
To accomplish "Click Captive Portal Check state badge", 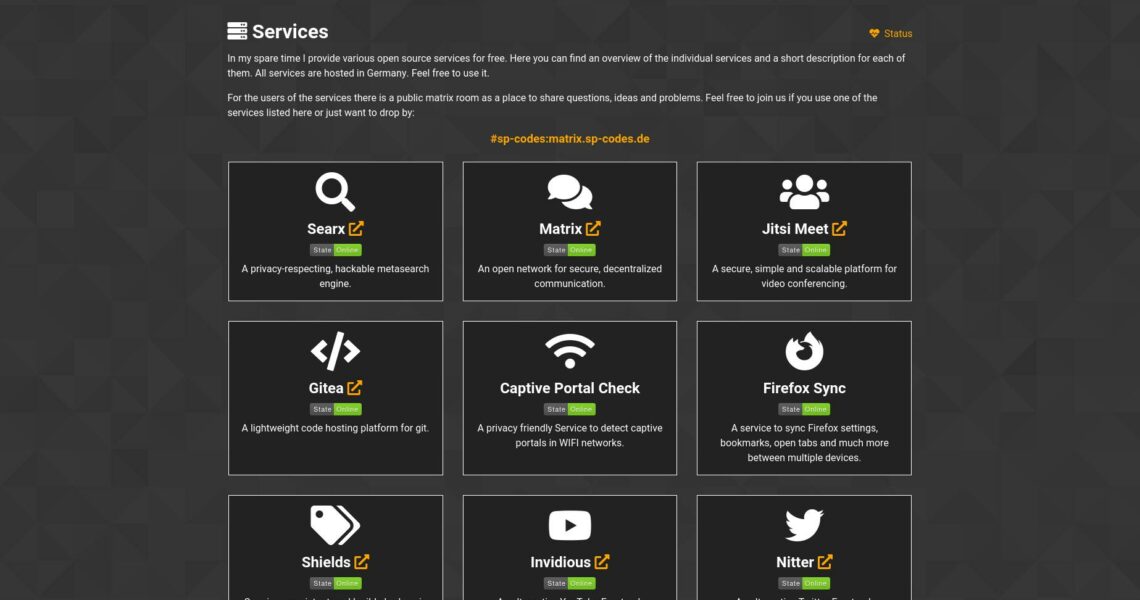I will click(x=569, y=409).
